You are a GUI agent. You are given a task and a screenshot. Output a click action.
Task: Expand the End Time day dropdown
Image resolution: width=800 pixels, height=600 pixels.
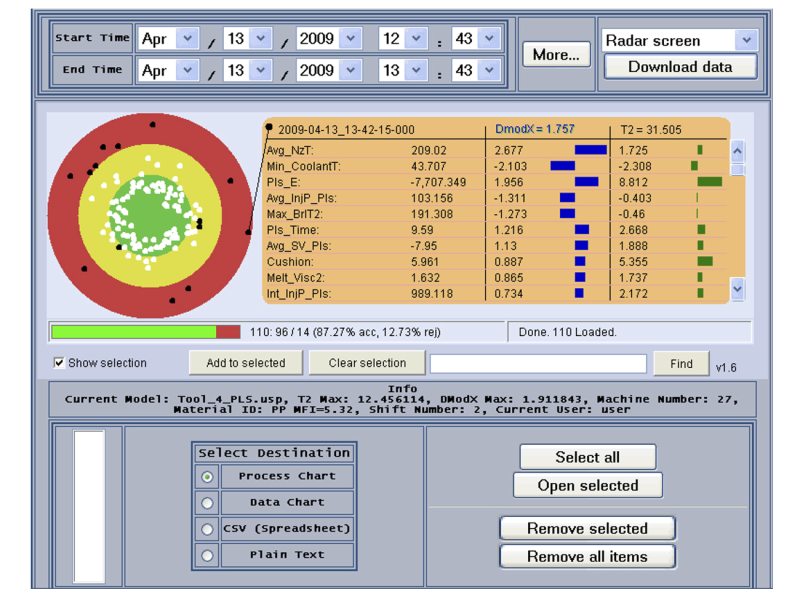point(262,70)
